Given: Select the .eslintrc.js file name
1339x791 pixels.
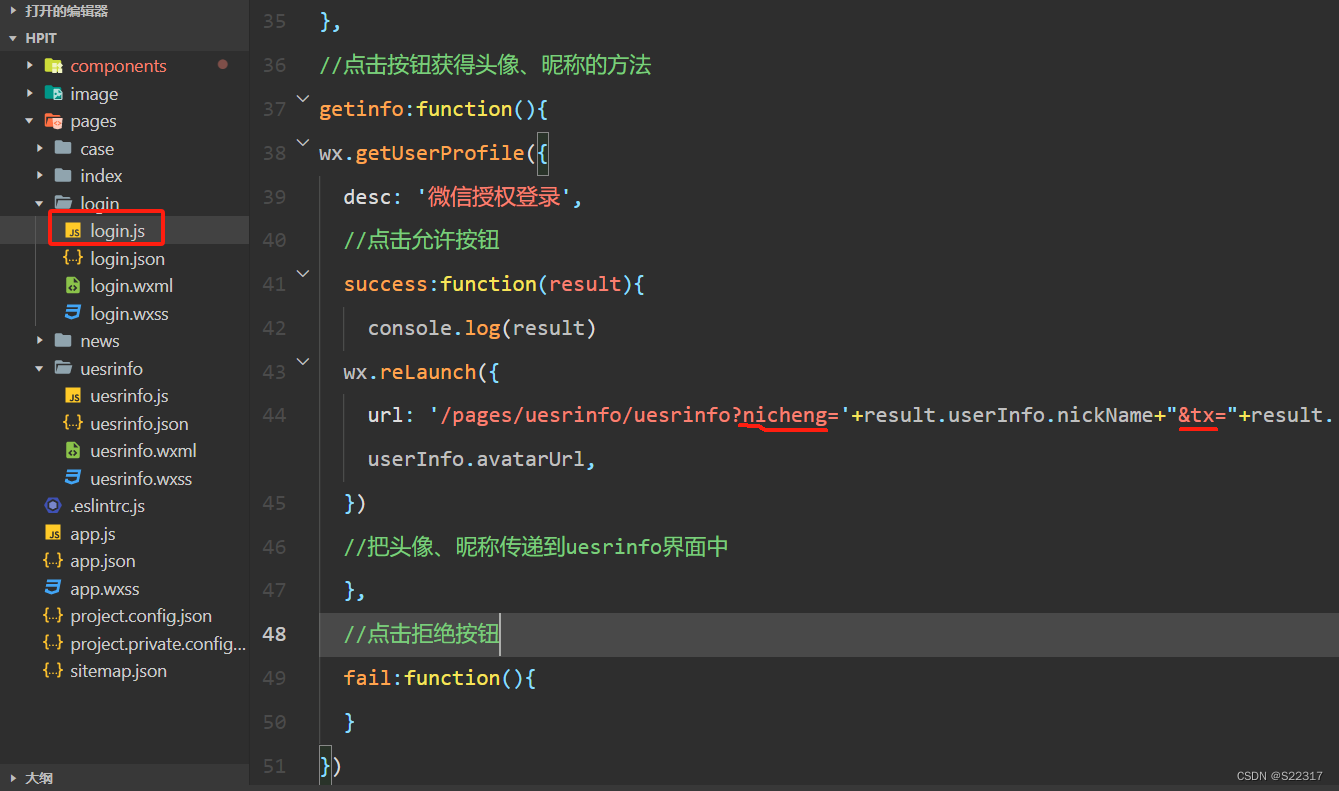Looking at the screenshot, I should coord(107,506).
